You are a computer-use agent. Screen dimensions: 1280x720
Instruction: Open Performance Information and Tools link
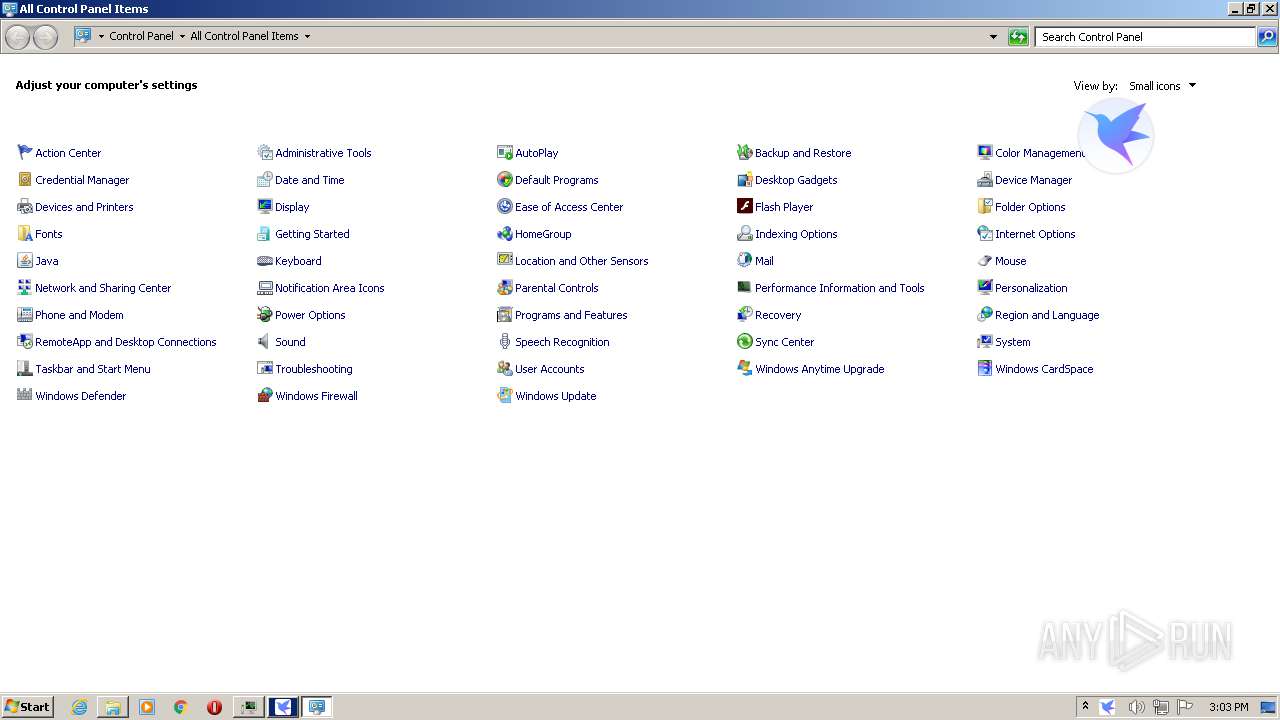pyautogui.click(x=839, y=288)
